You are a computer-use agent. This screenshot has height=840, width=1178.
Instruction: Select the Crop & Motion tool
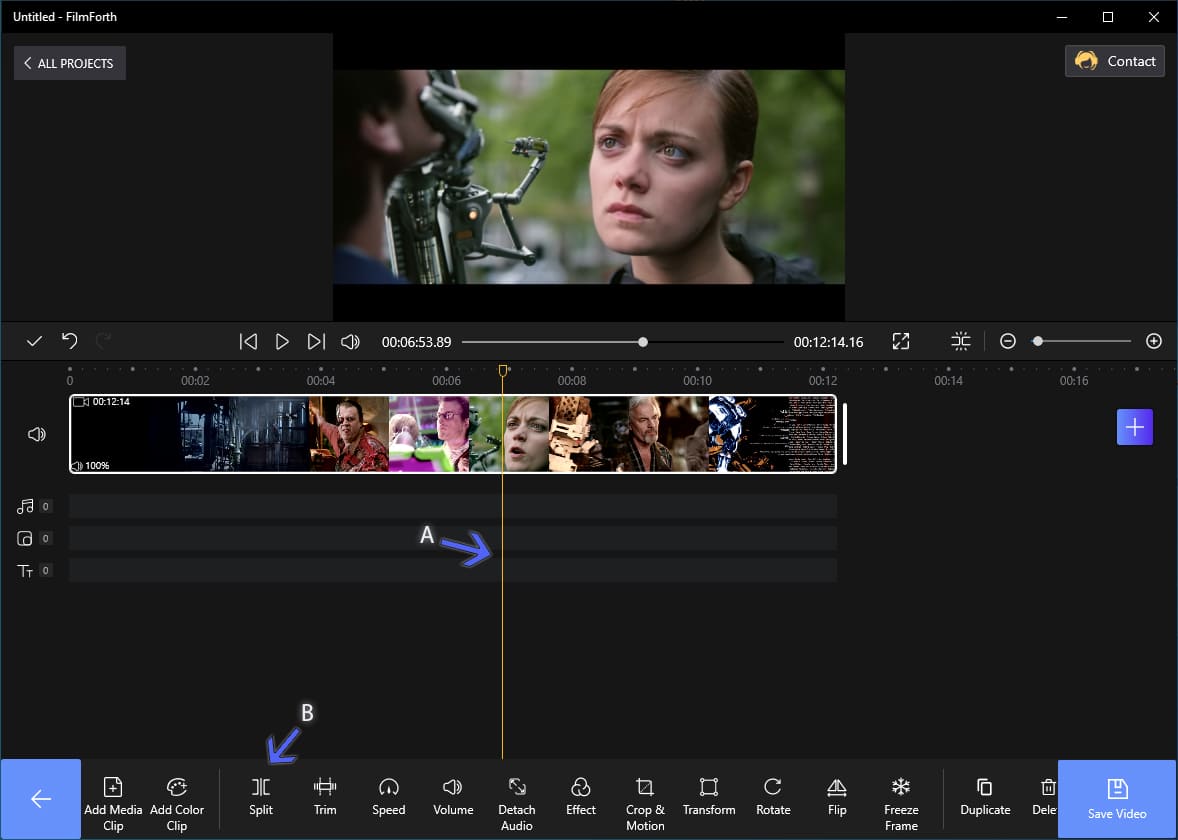point(645,805)
